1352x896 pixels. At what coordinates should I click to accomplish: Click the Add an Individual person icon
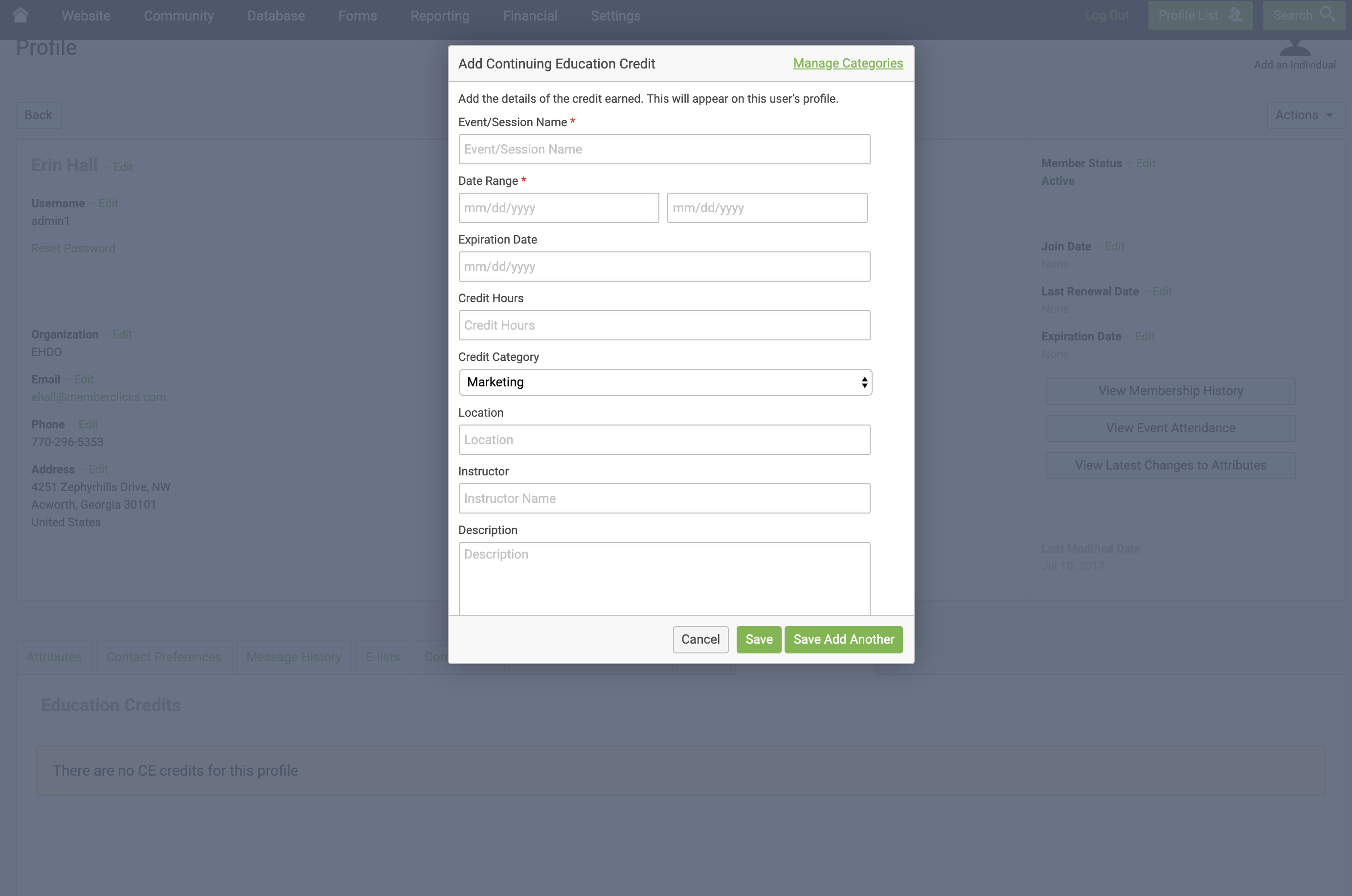[1294, 47]
